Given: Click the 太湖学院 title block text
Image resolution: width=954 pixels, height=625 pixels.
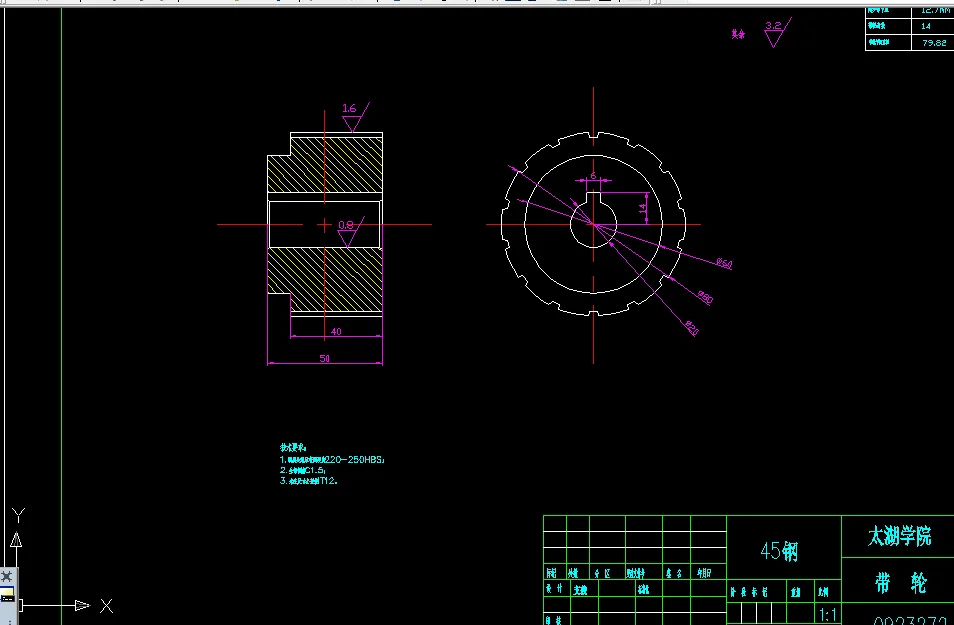Looking at the screenshot, I should coord(899,536).
